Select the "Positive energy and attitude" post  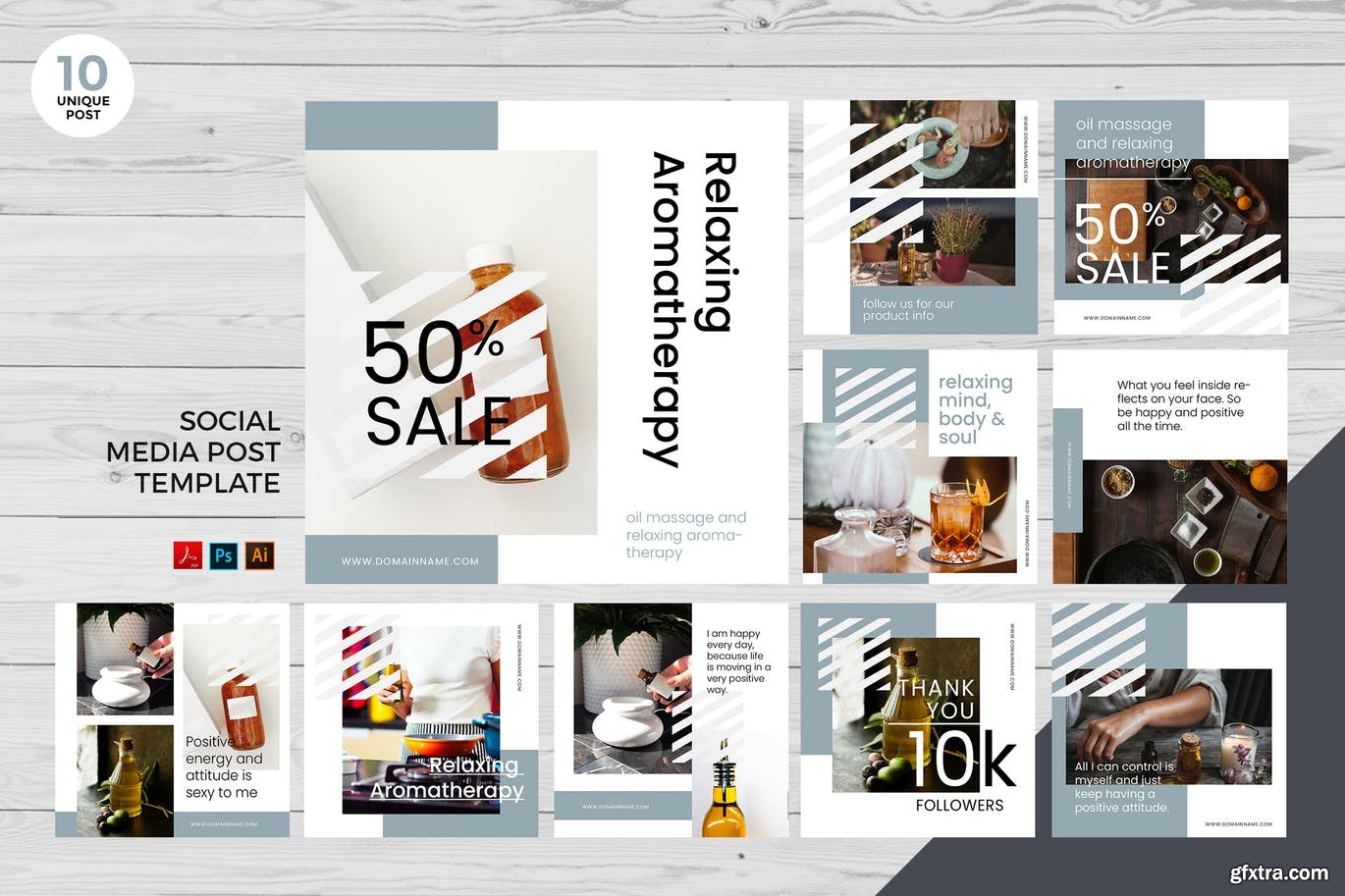pyautogui.click(x=173, y=719)
